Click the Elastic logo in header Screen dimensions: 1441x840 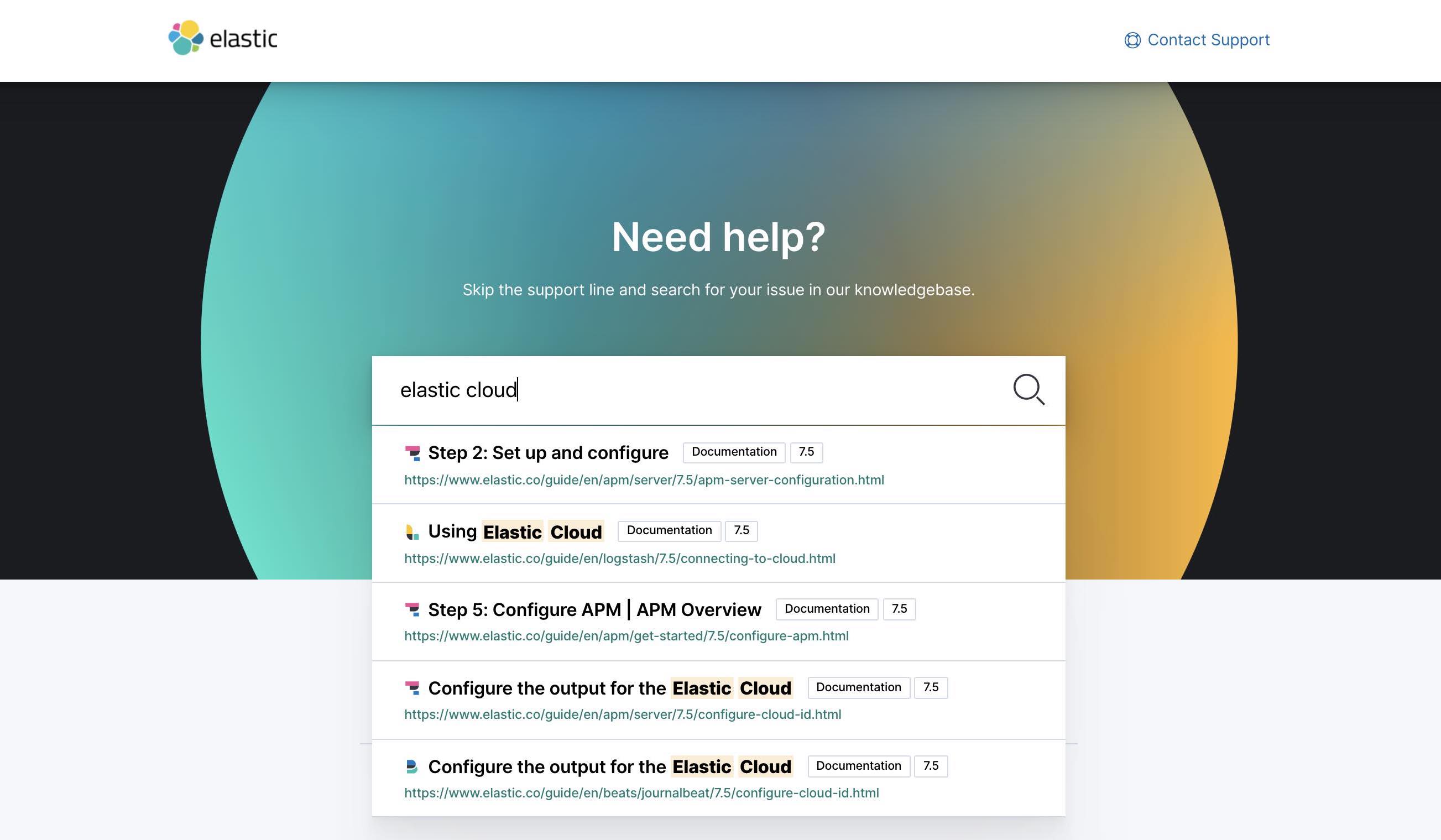pyautogui.click(x=222, y=38)
